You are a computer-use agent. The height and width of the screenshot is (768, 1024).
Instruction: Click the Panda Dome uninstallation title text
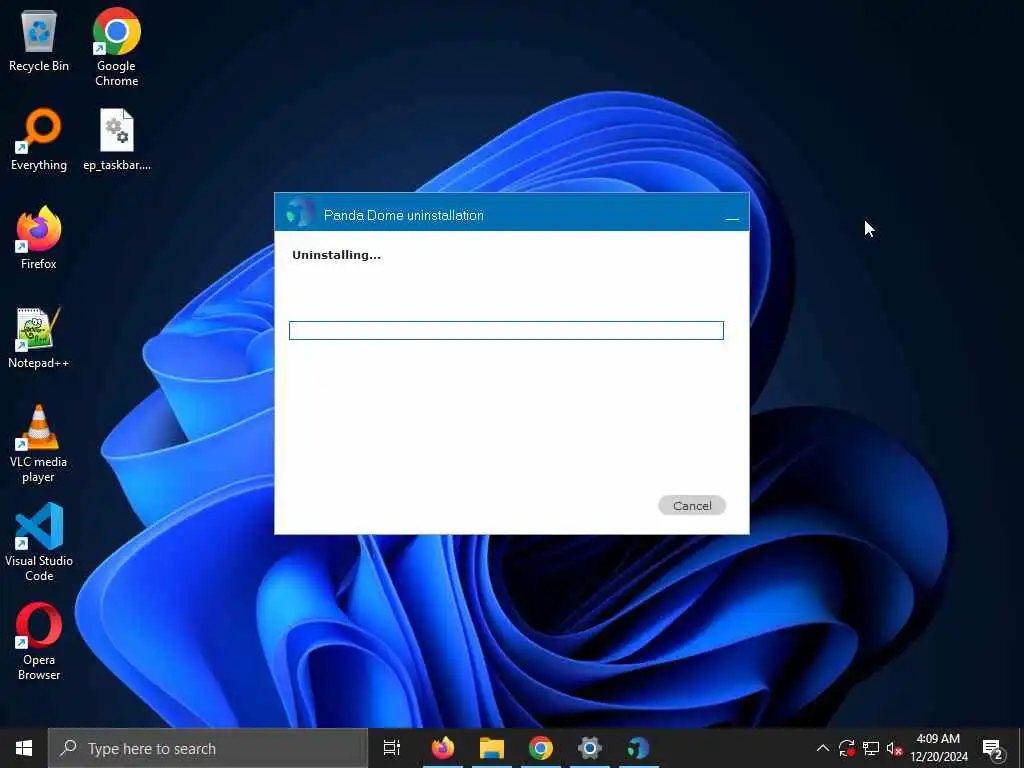(404, 216)
